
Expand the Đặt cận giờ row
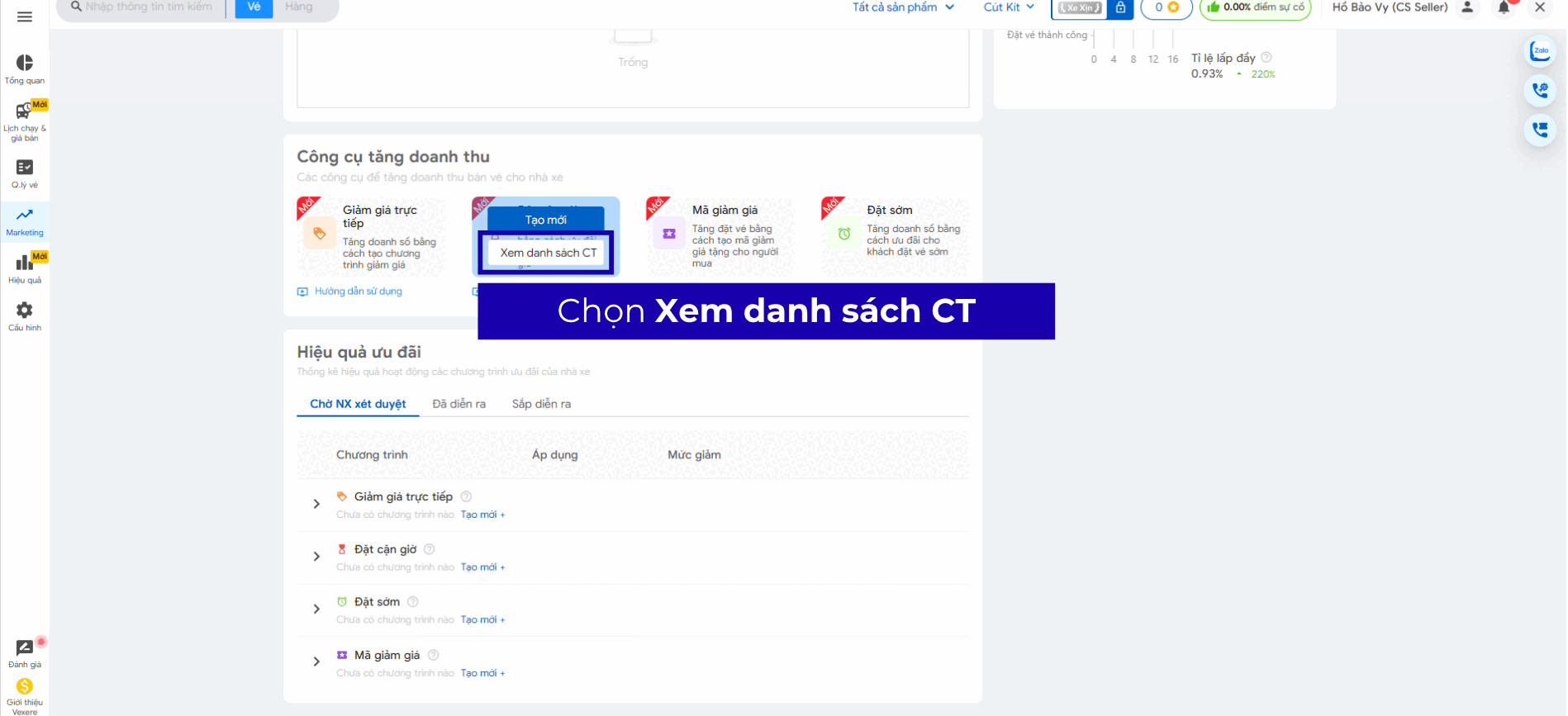tap(316, 557)
